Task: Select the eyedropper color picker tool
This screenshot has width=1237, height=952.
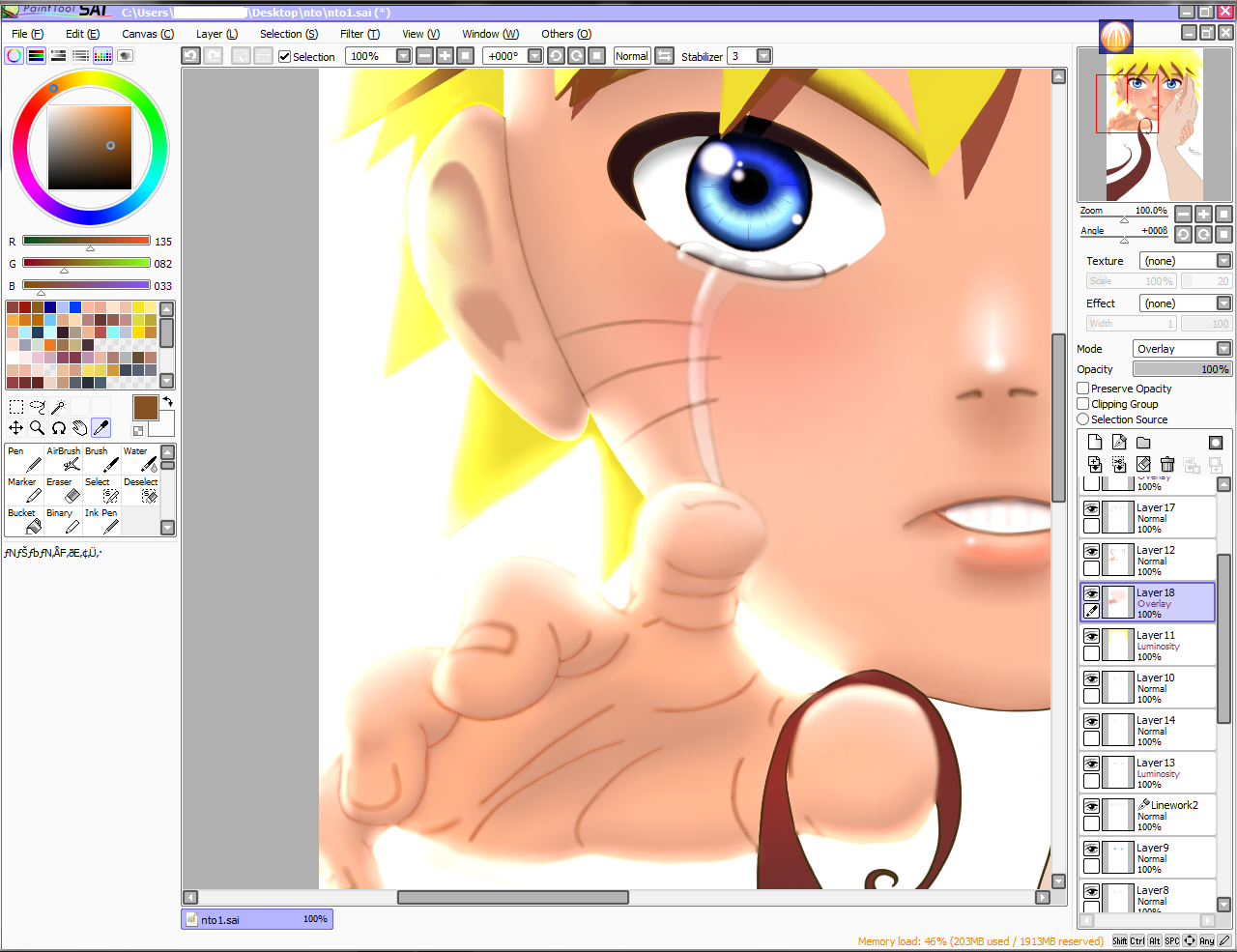Action: point(101,427)
